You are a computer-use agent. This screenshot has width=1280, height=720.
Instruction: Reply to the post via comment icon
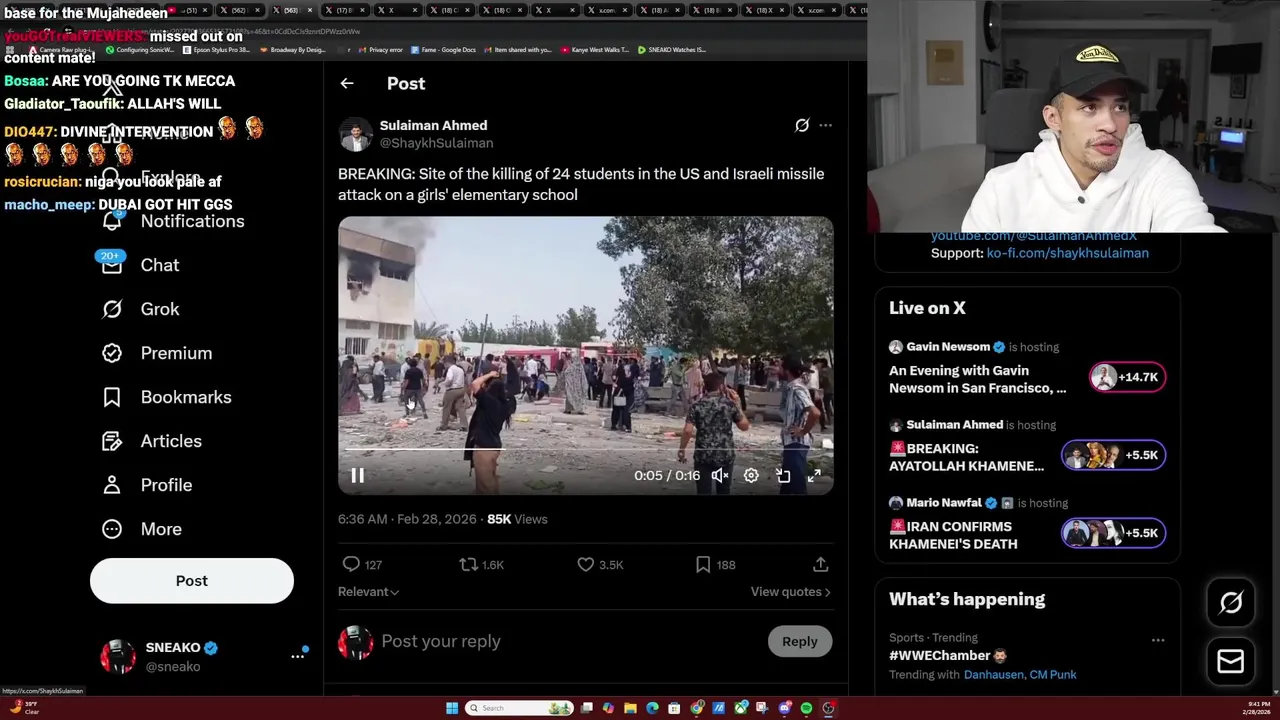(351, 564)
